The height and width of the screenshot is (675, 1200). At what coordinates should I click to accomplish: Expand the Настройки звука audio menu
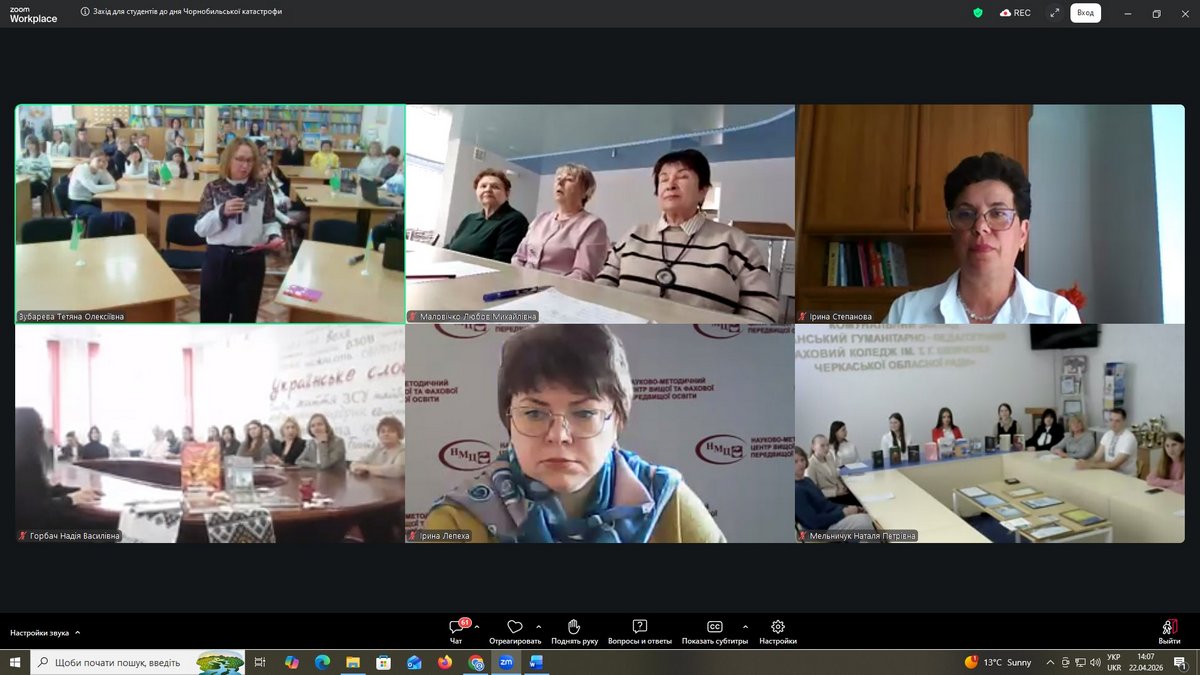45,633
